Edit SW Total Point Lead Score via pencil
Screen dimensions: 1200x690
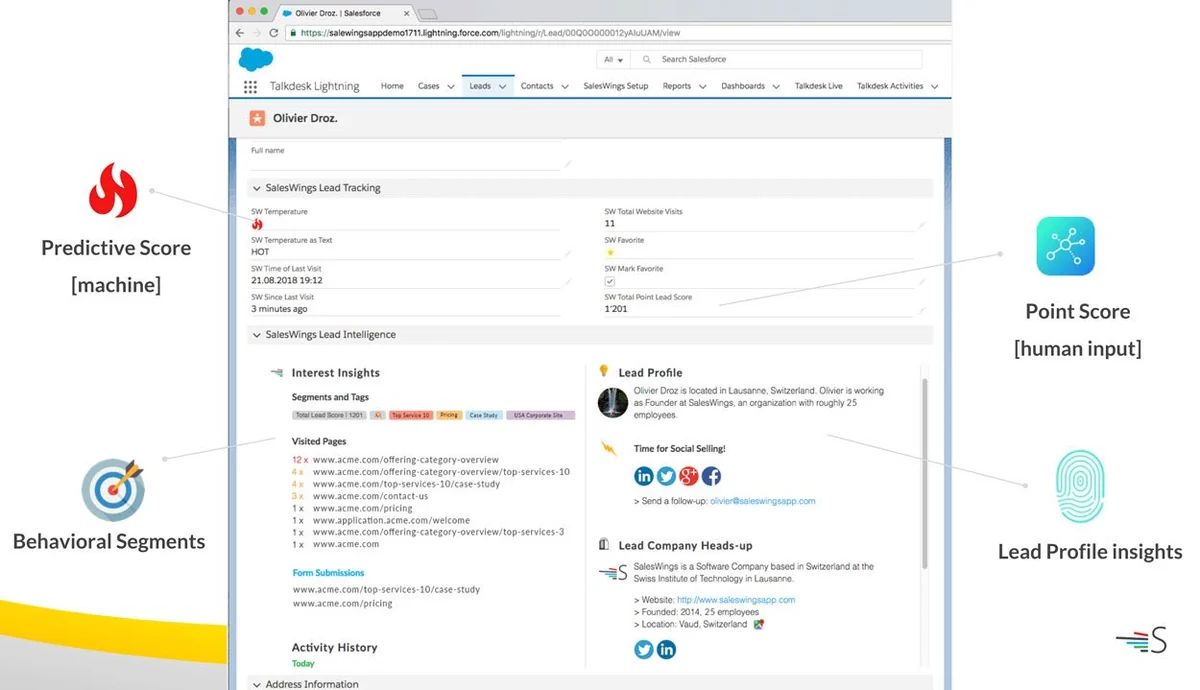tap(922, 310)
